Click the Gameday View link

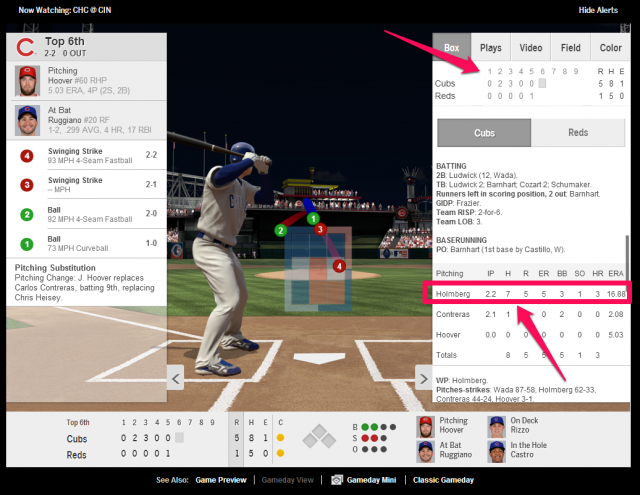click(288, 480)
